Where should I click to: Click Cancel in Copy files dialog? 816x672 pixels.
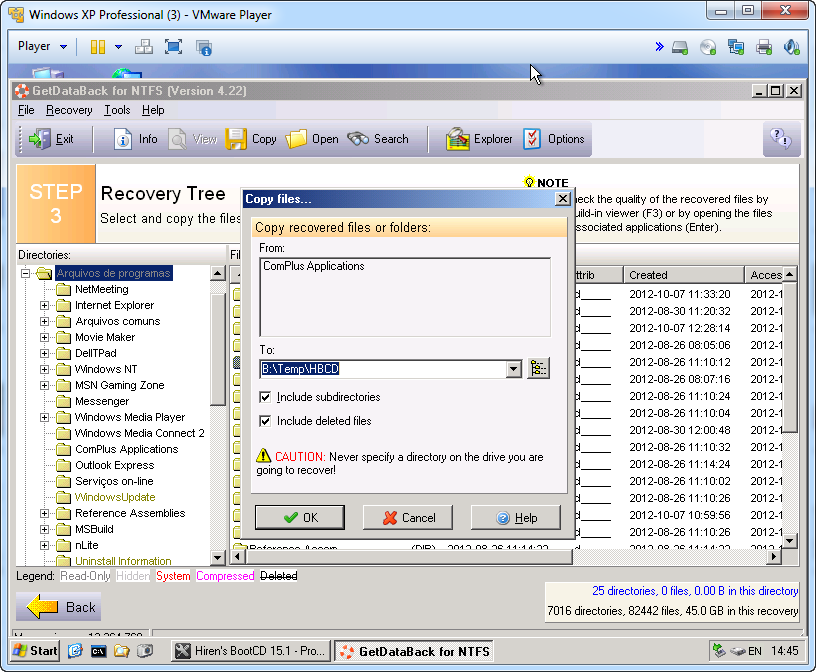click(x=408, y=517)
